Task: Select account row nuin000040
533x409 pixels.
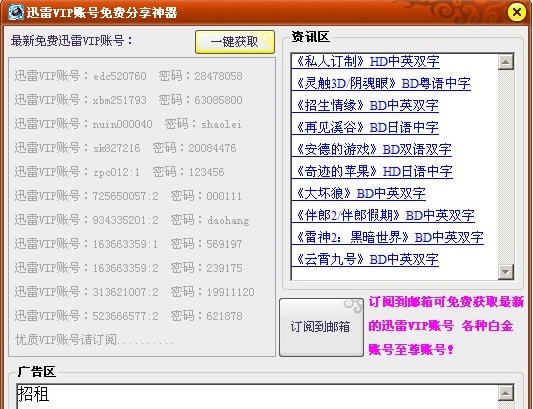Action: [x=128, y=124]
